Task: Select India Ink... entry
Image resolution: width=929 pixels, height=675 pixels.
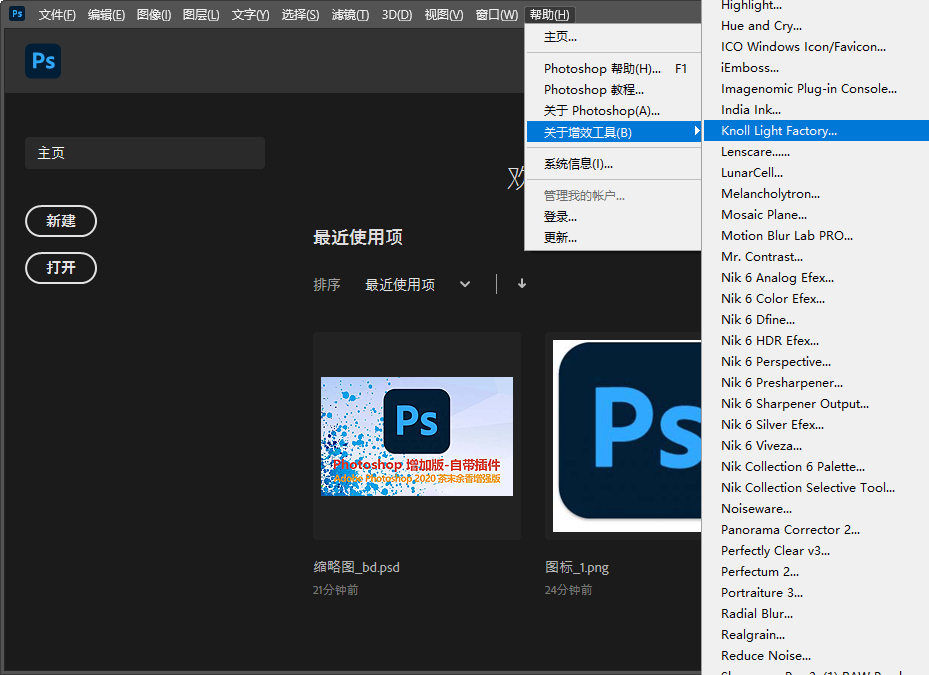Action: [815, 110]
